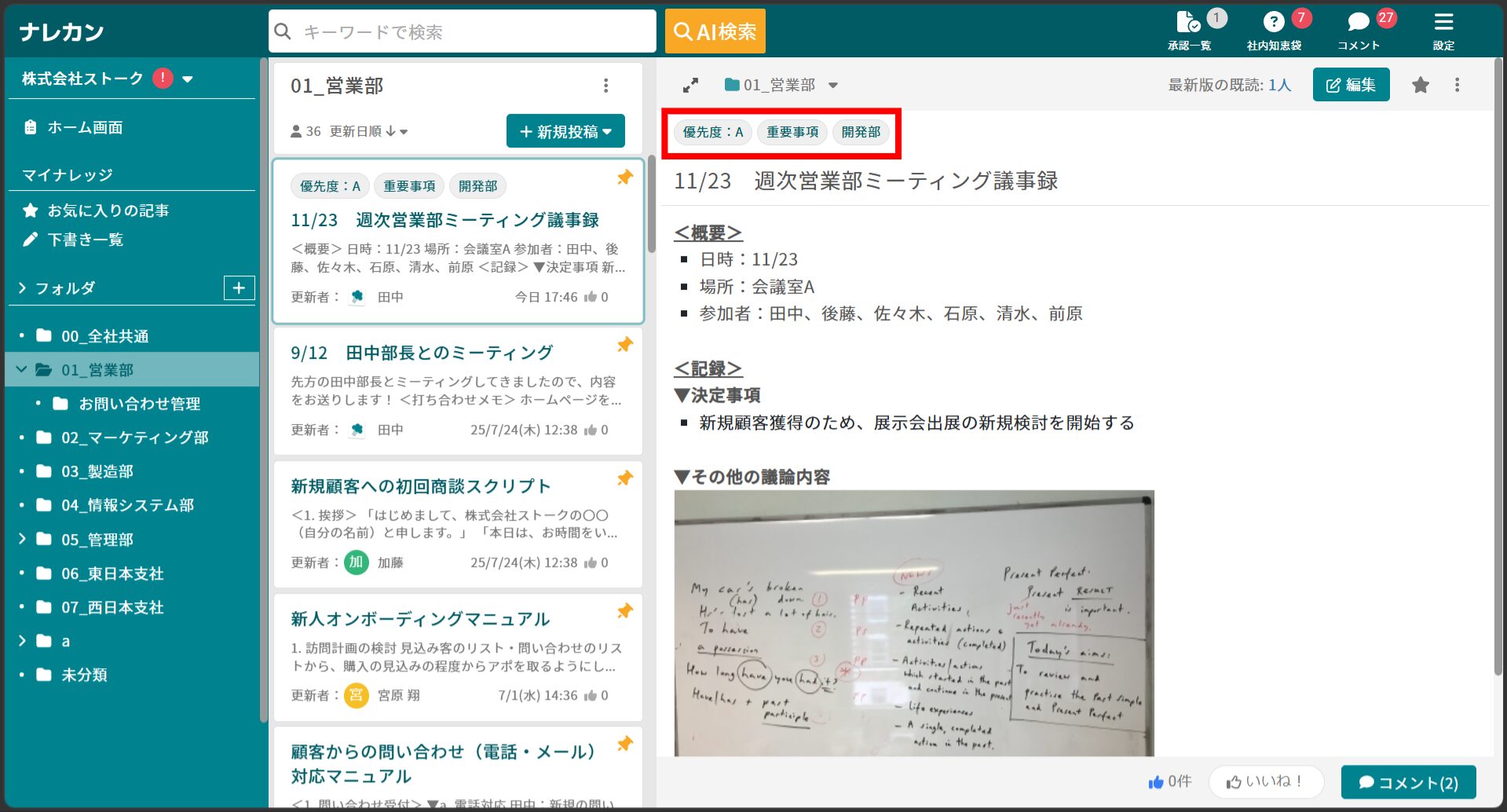Click the add folder plus button
This screenshot has width=1507, height=812.
[239, 288]
